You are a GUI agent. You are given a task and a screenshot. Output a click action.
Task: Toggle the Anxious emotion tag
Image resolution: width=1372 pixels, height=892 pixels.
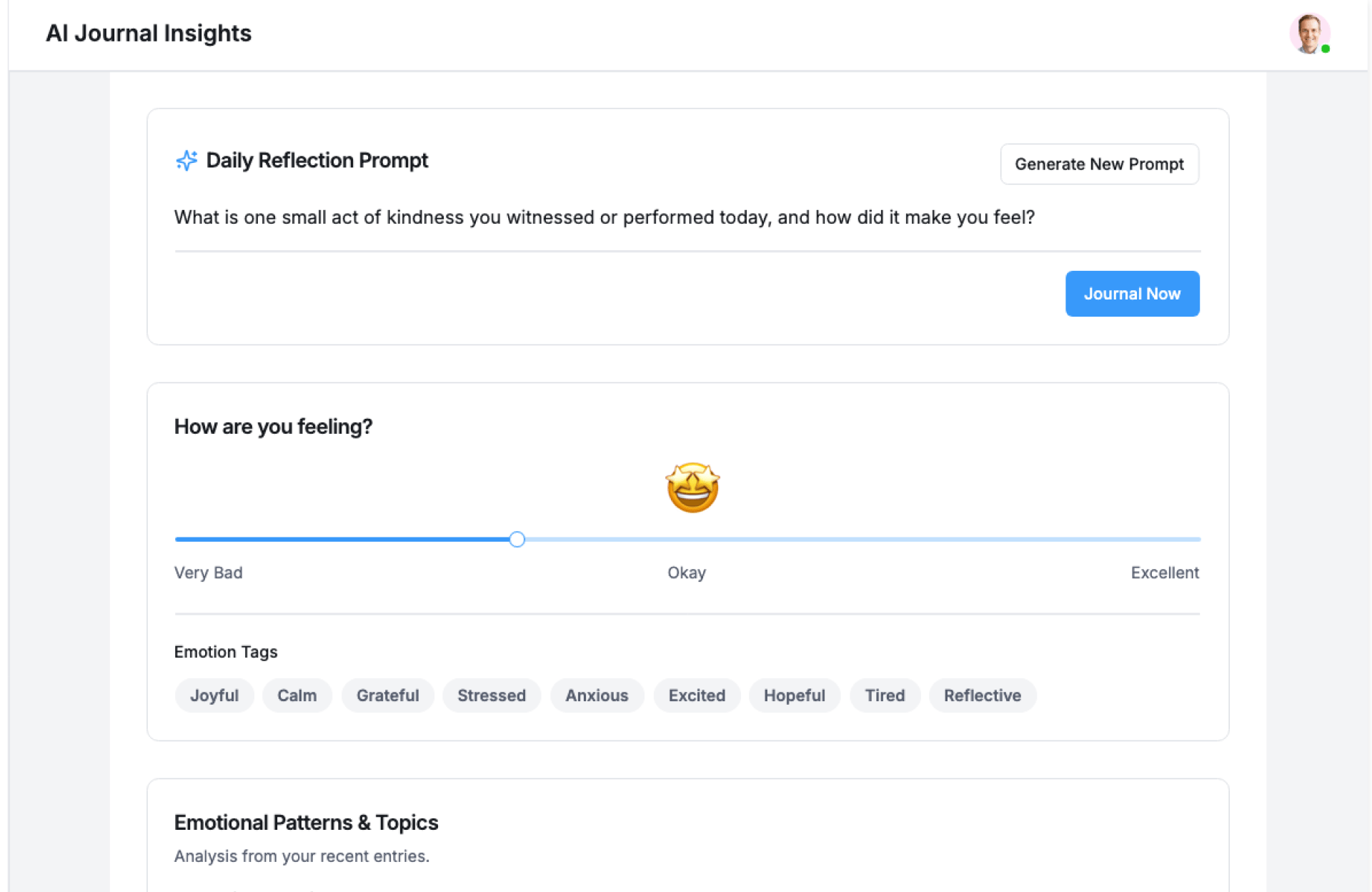(x=597, y=695)
